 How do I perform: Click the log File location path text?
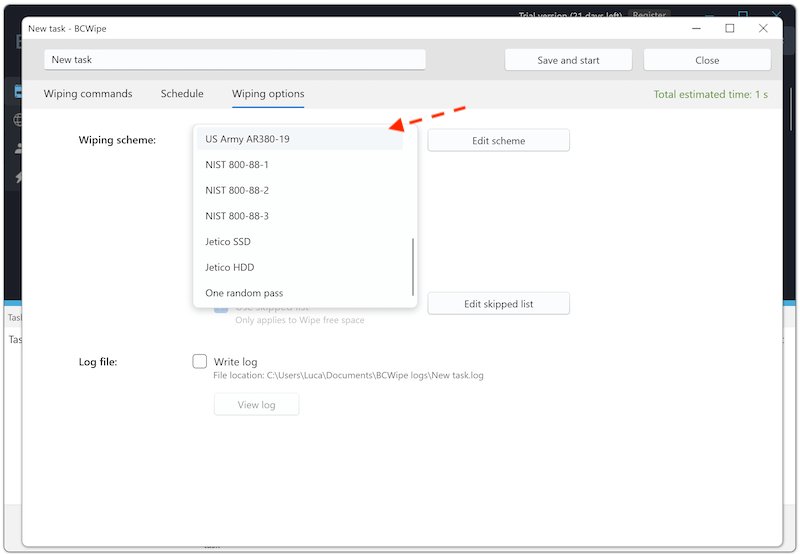pyautogui.click(x=348, y=375)
